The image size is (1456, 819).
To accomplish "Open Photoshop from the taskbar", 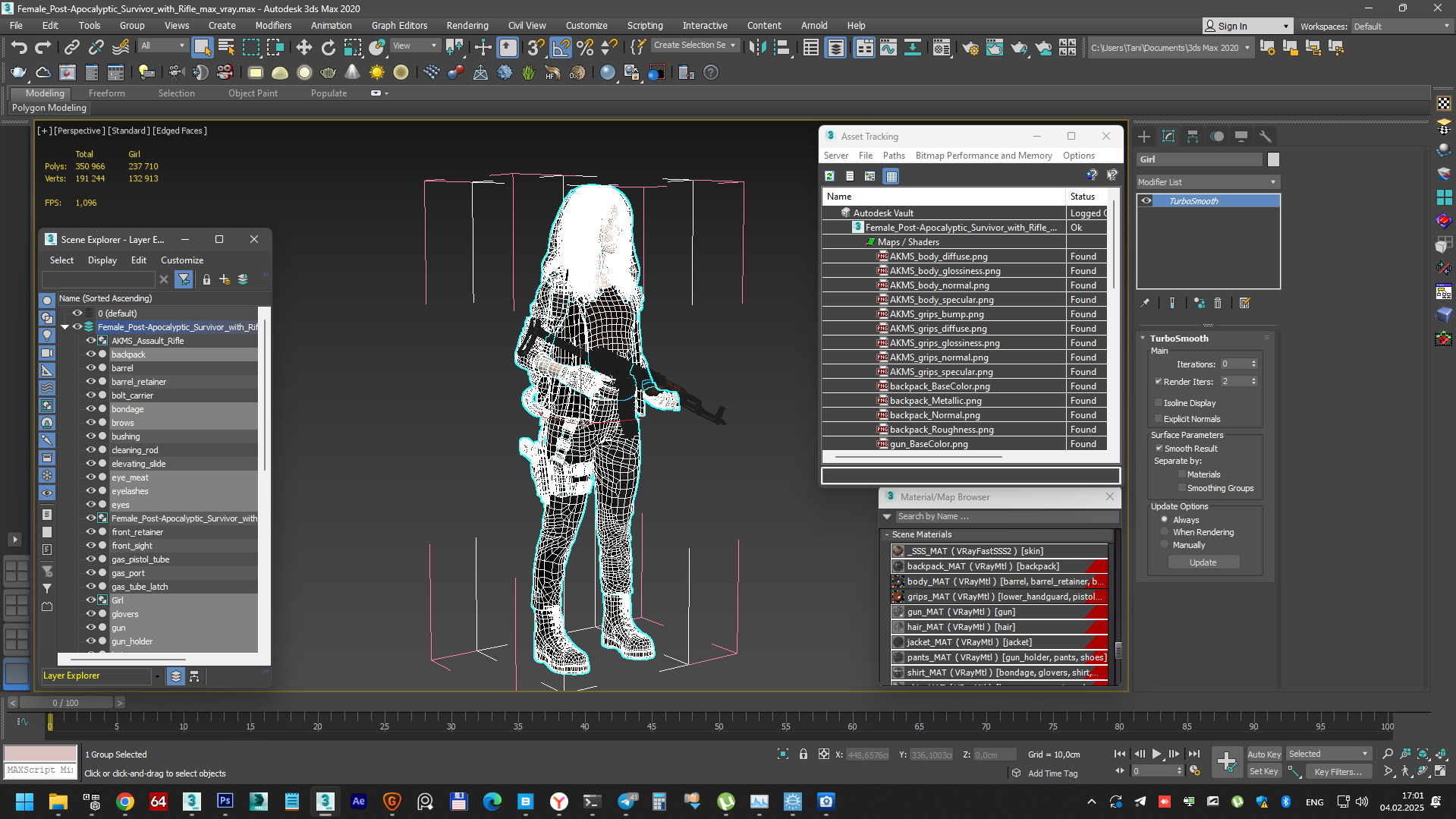I will click(x=225, y=802).
